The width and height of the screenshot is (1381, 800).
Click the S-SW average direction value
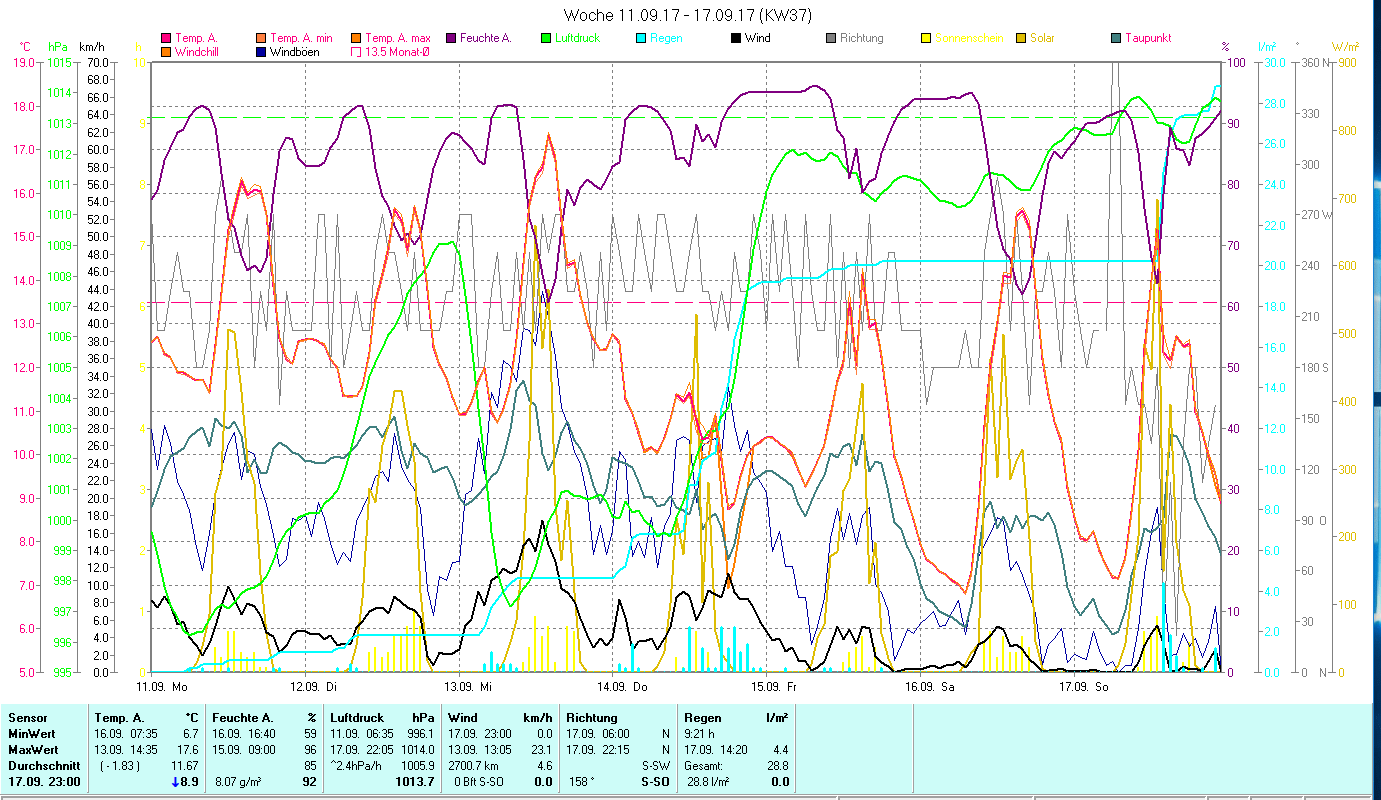[654, 766]
